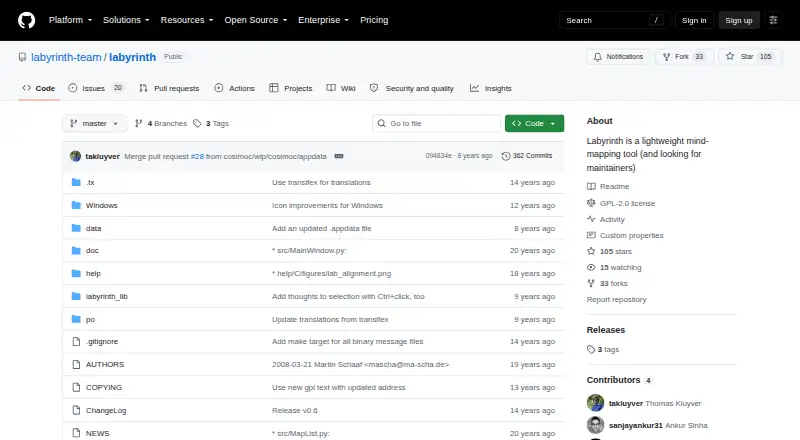
Task: Switch to the Issues tab
Action: pos(96,88)
